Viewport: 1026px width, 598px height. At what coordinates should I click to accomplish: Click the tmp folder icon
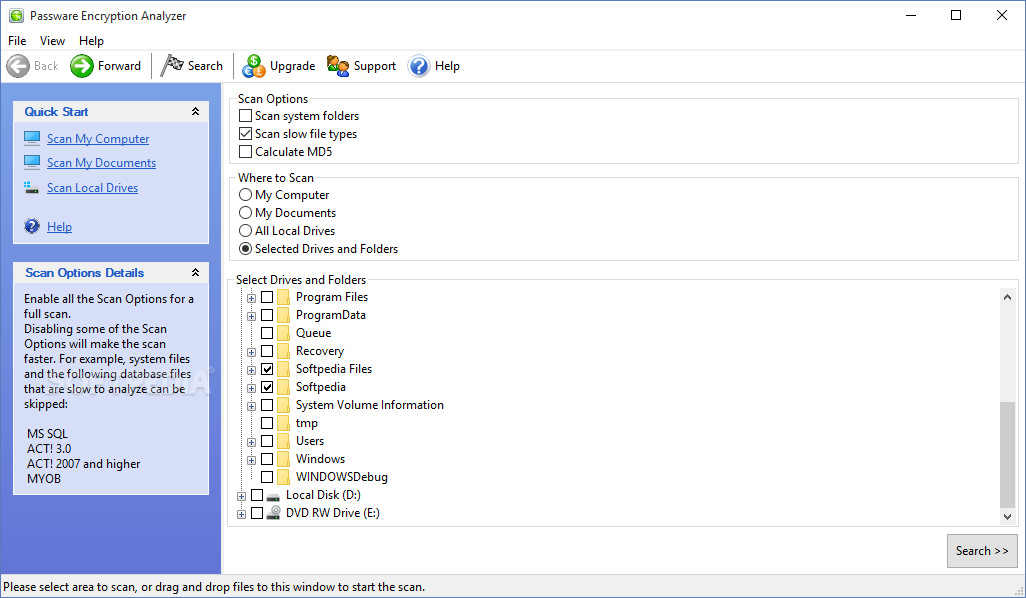click(283, 423)
